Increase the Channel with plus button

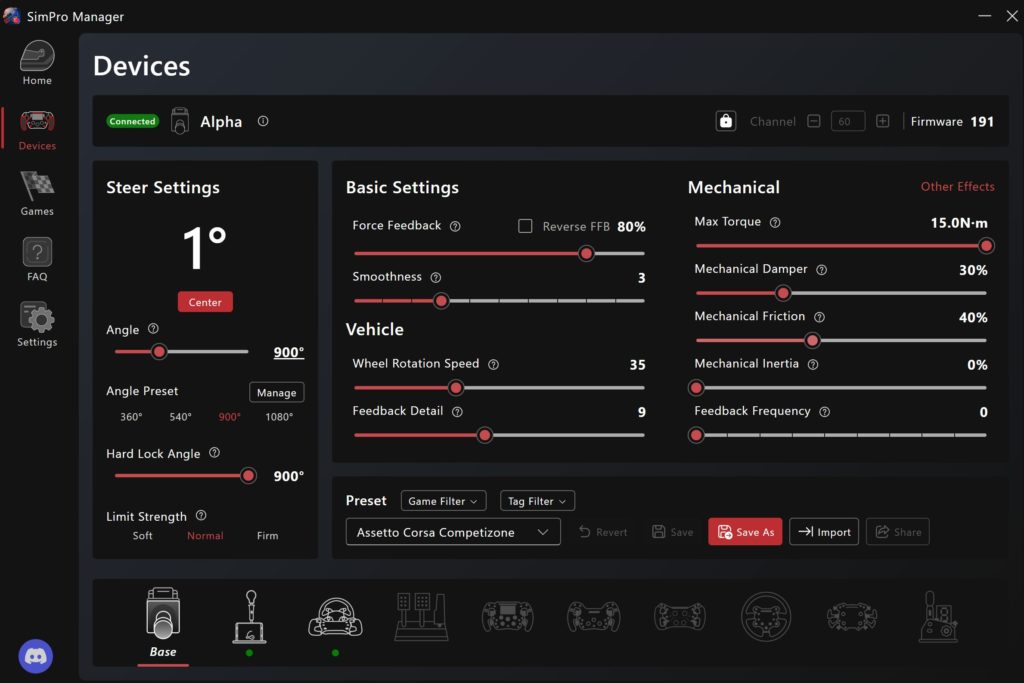[882, 121]
